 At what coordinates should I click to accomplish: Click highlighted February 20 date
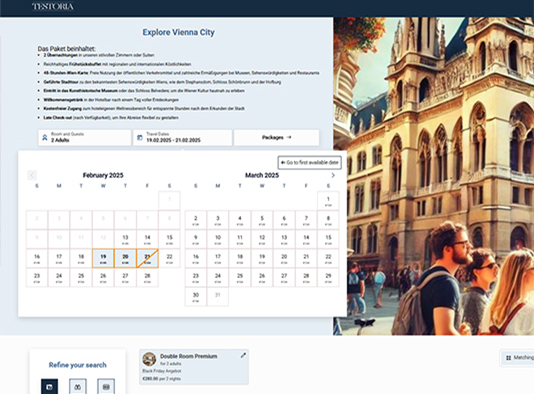tap(125, 258)
